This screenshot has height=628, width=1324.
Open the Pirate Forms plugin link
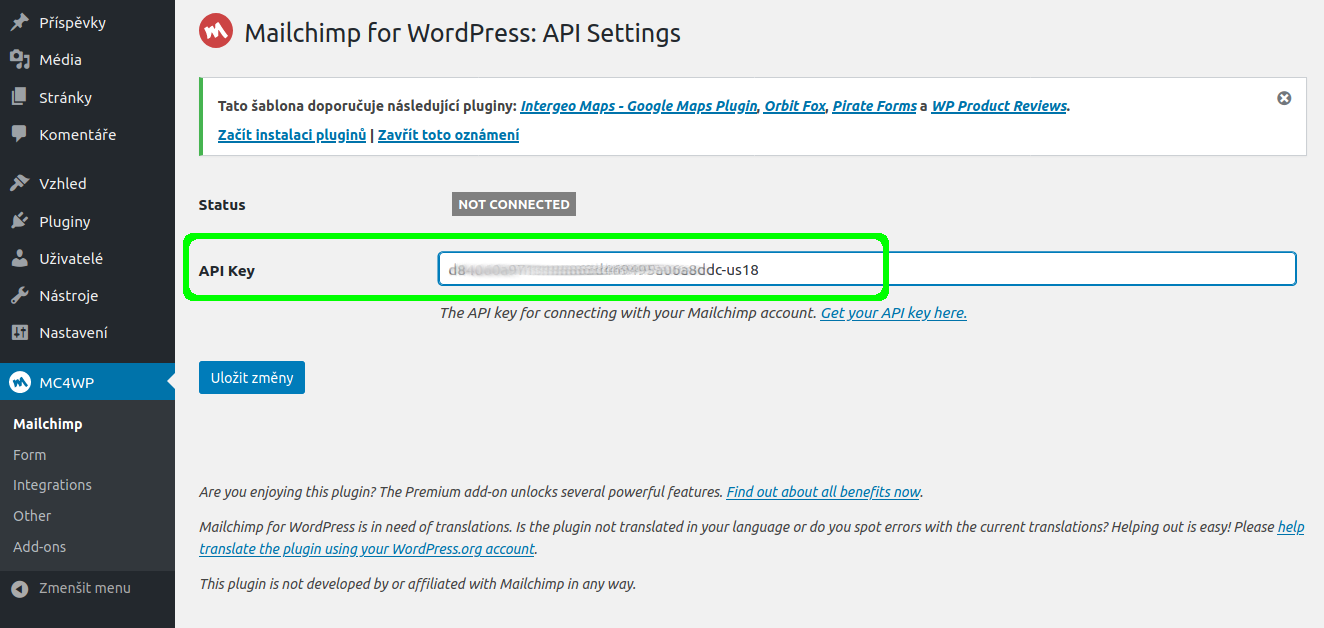pyautogui.click(x=875, y=106)
